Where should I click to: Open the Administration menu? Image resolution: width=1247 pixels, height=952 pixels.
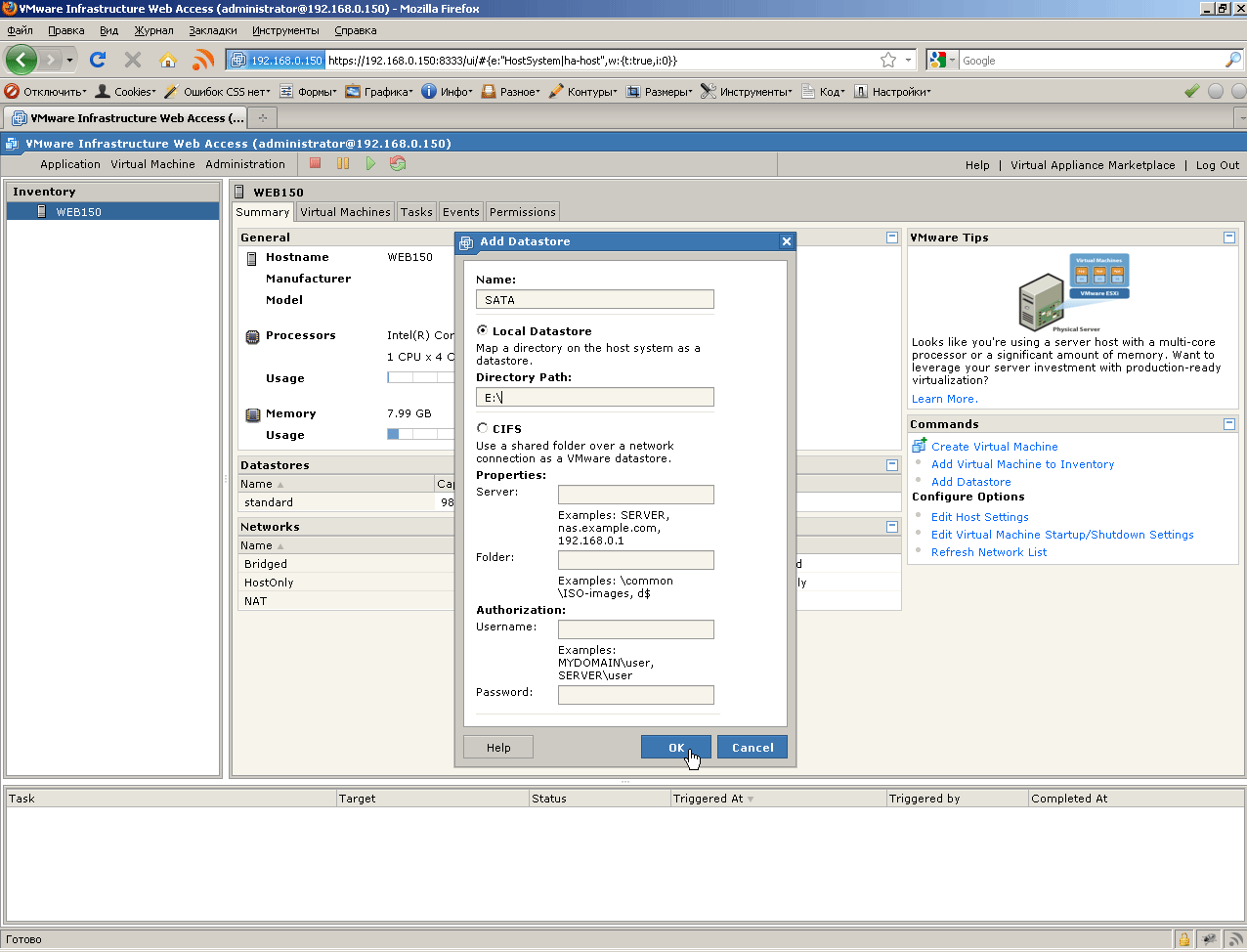pyautogui.click(x=245, y=164)
